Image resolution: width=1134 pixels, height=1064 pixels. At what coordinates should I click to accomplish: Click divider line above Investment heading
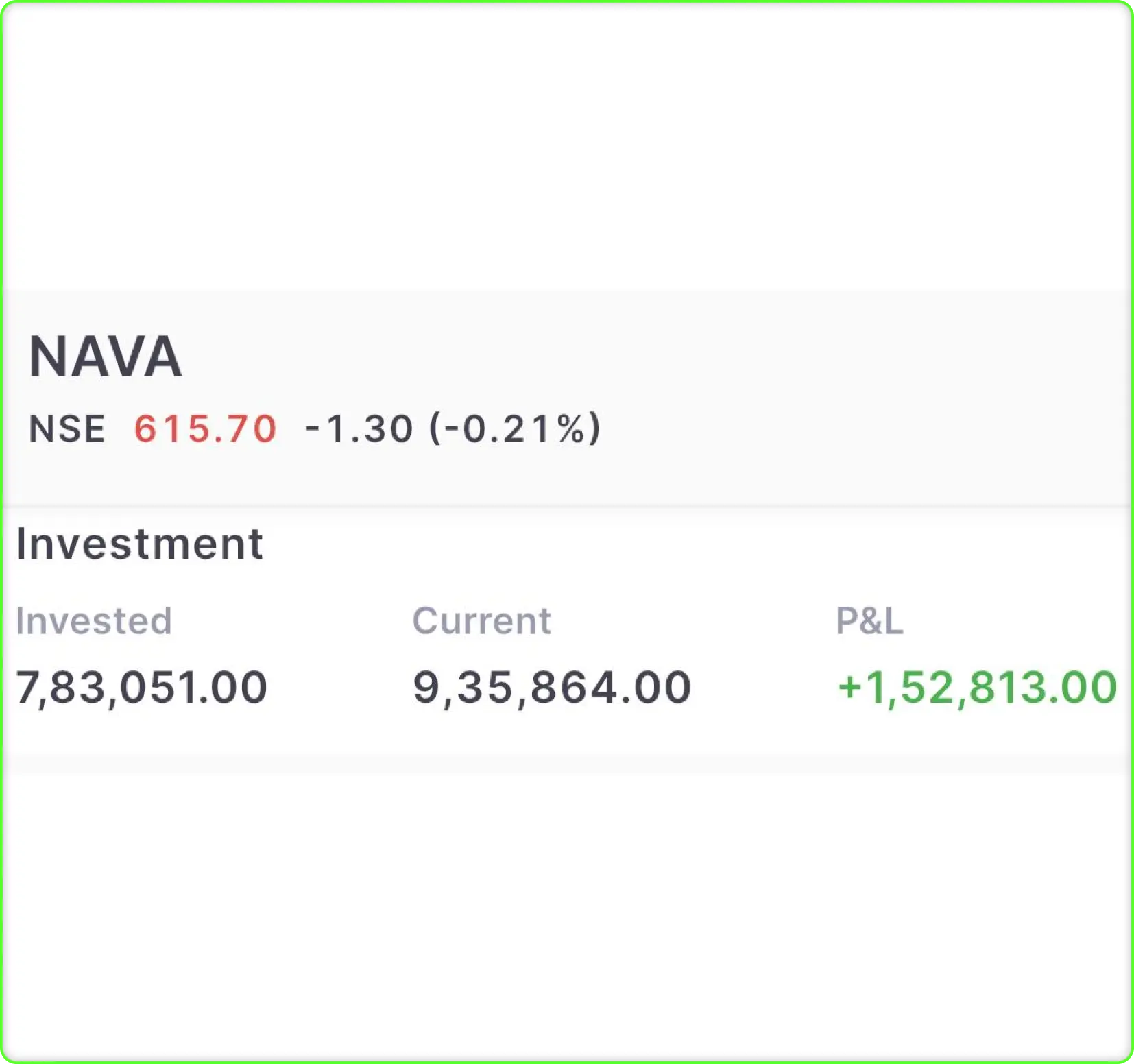point(567,507)
